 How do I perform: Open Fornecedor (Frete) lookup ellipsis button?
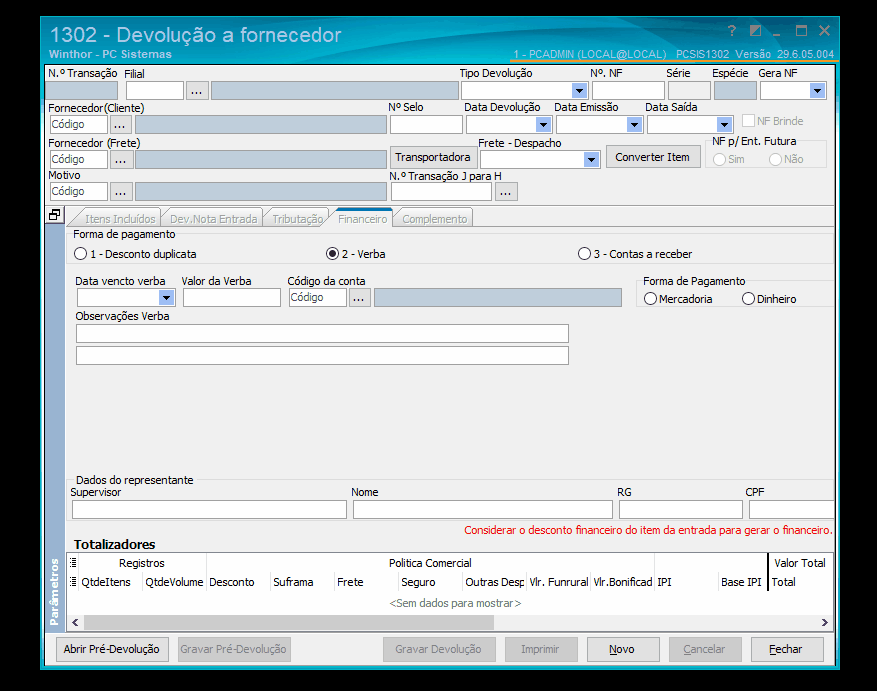click(x=121, y=159)
